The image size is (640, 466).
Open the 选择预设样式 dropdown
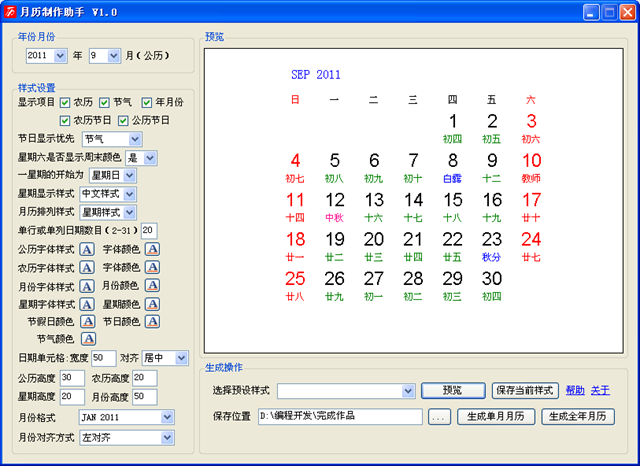[x=346, y=391]
